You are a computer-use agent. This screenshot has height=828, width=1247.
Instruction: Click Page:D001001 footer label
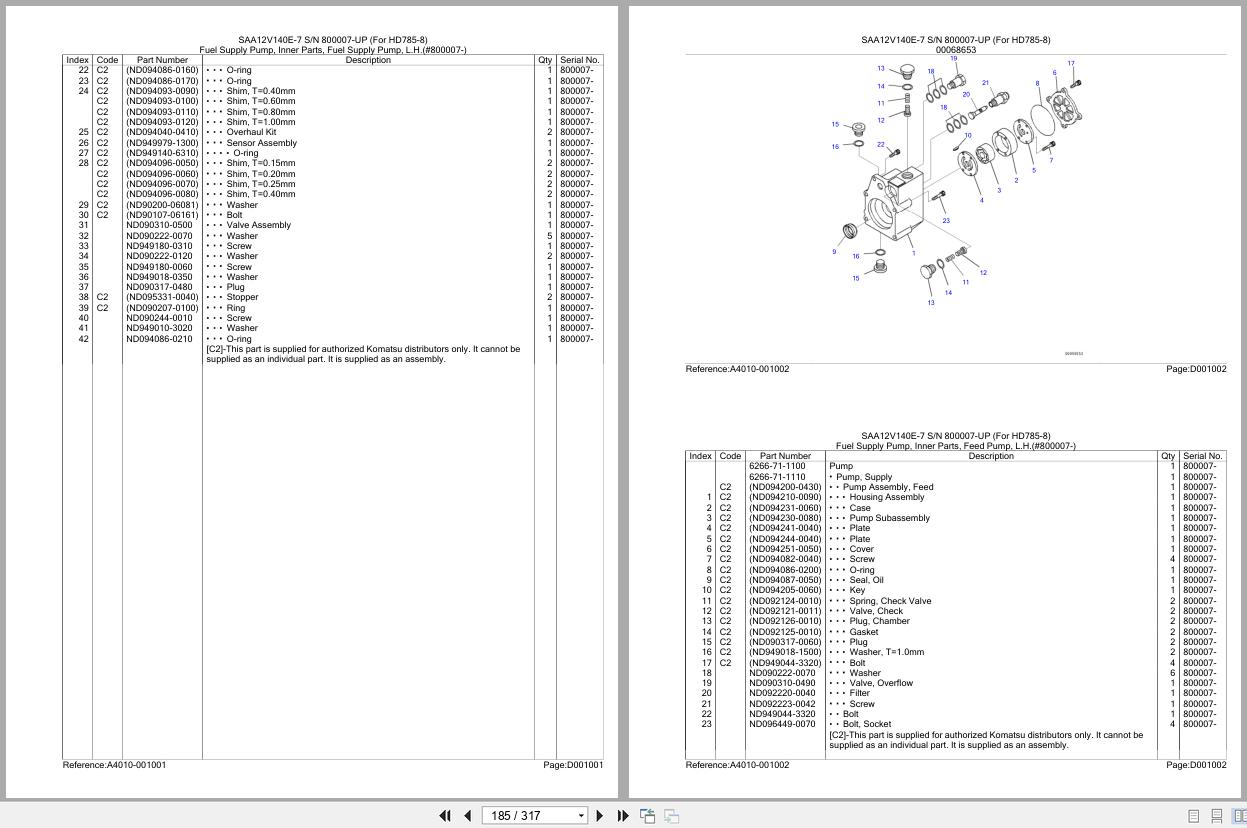pos(573,765)
